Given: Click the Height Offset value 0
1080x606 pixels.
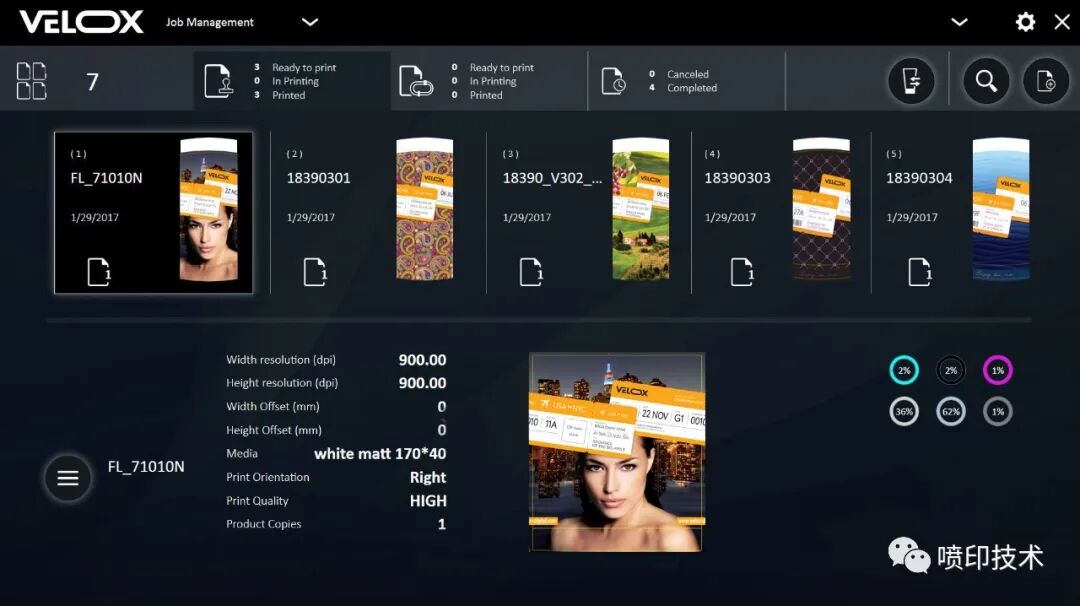Looking at the screenshot, I should (x=442, y=430).
